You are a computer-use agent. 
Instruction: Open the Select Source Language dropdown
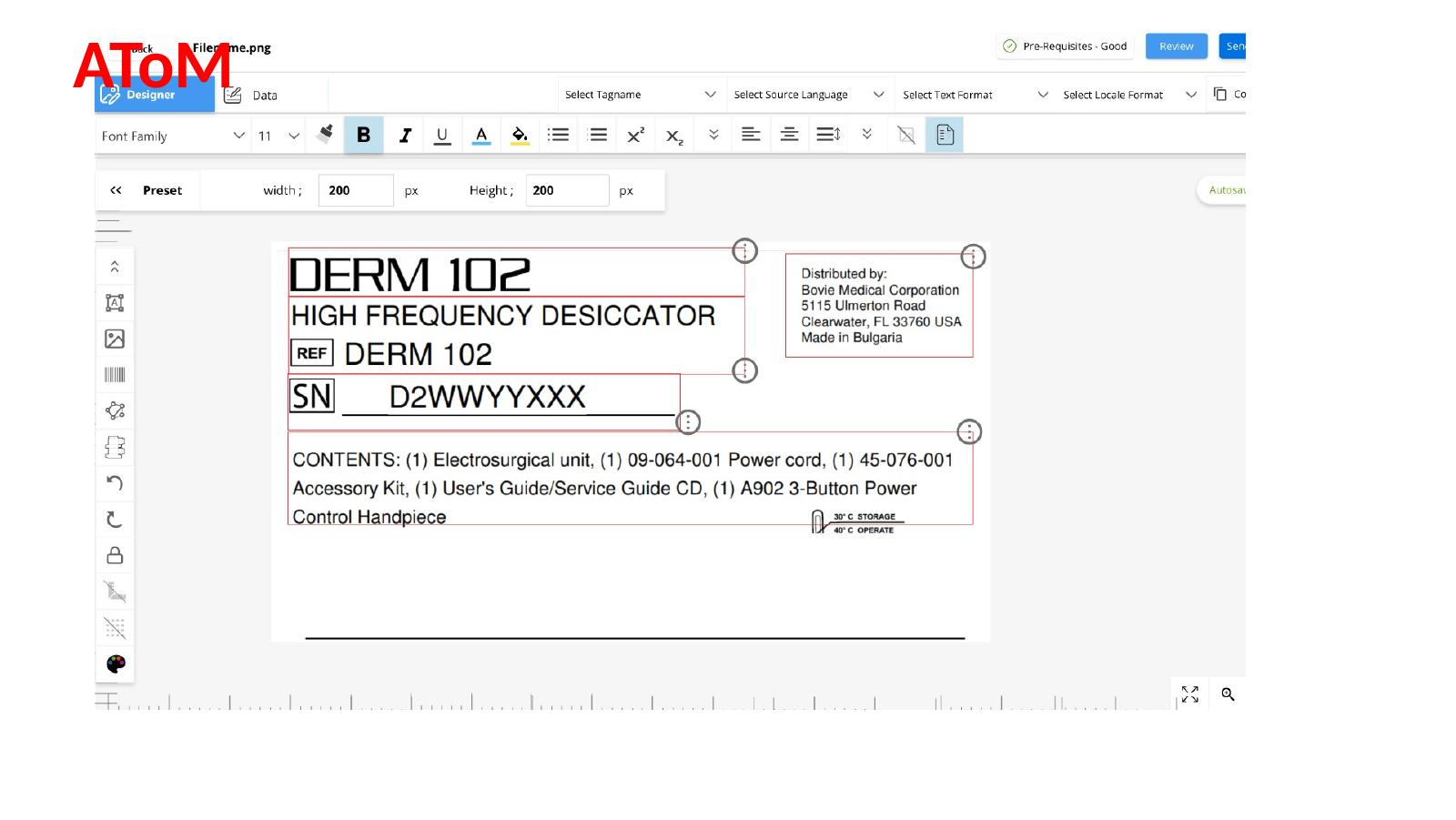tap(809, 95)
